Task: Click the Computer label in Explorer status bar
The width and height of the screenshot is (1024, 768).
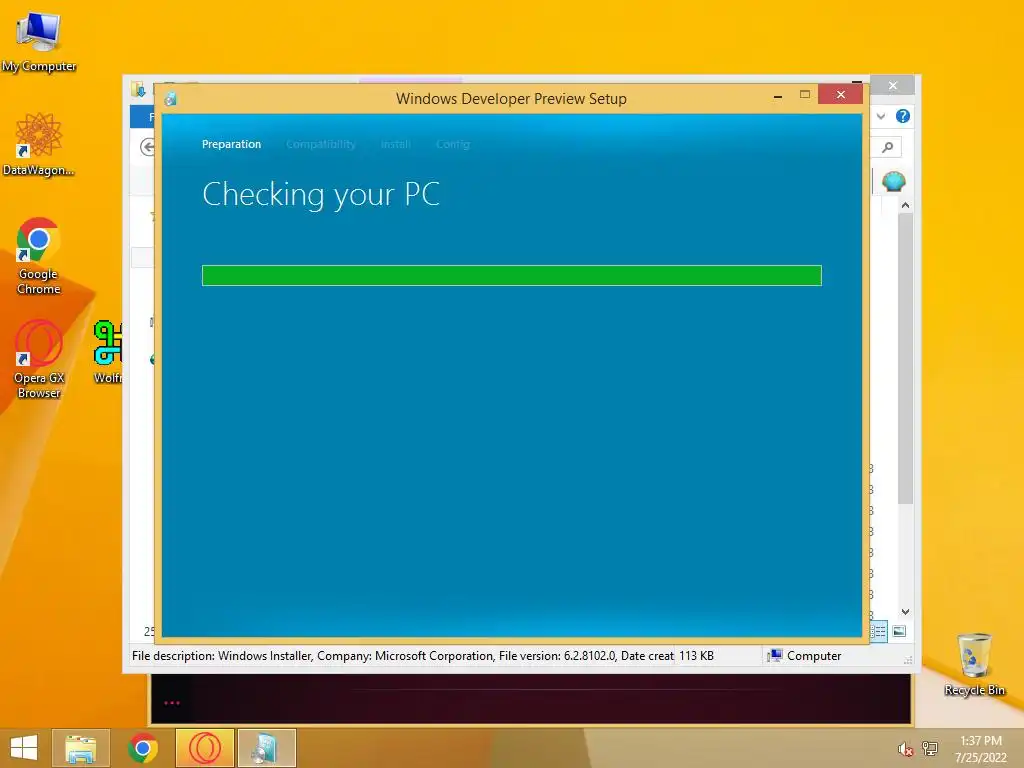Action: coord(814,656)
